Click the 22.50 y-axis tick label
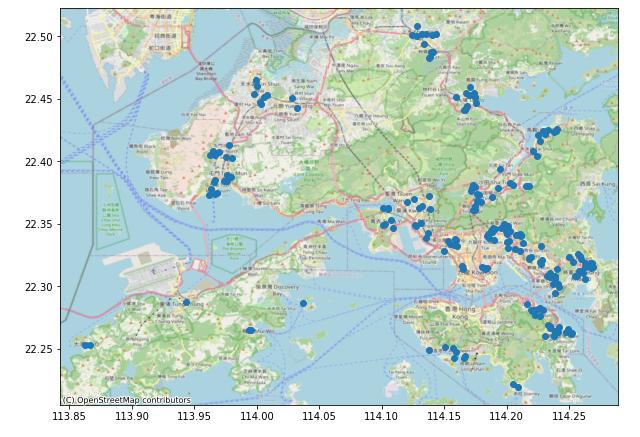Screen dimensions: 640x437 pyautogui.click(x=40, y=37)
